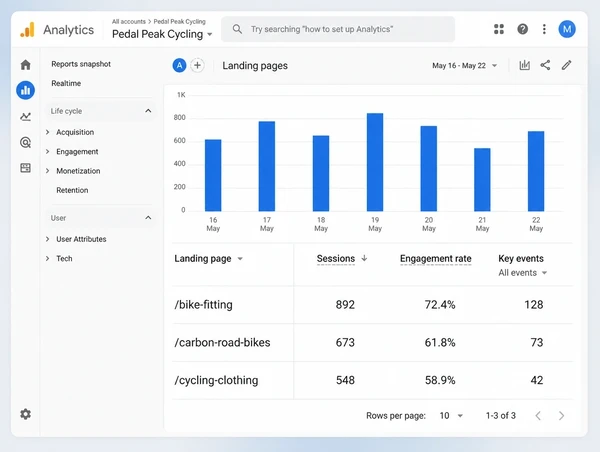
Task: Click Pedal Peak Cycling breadcrumb link
Action: tap(179, 21)
